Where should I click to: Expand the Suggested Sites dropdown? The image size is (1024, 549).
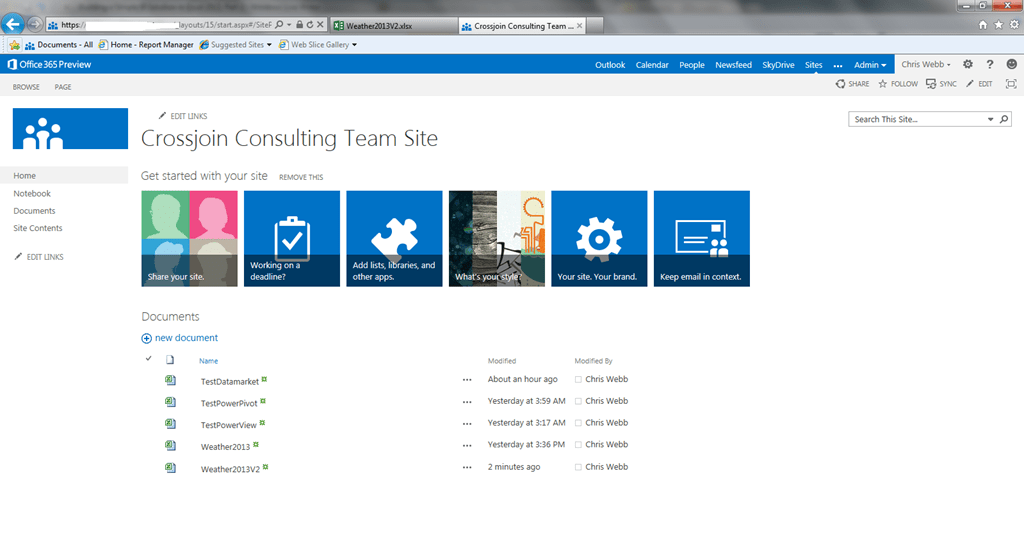[x=269, y=45]
